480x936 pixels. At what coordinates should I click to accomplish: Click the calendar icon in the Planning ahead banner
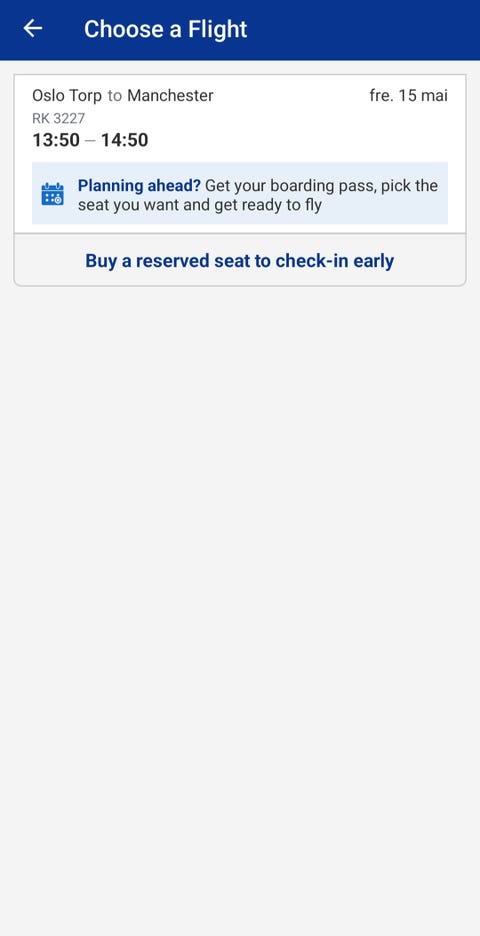point(53,194)
